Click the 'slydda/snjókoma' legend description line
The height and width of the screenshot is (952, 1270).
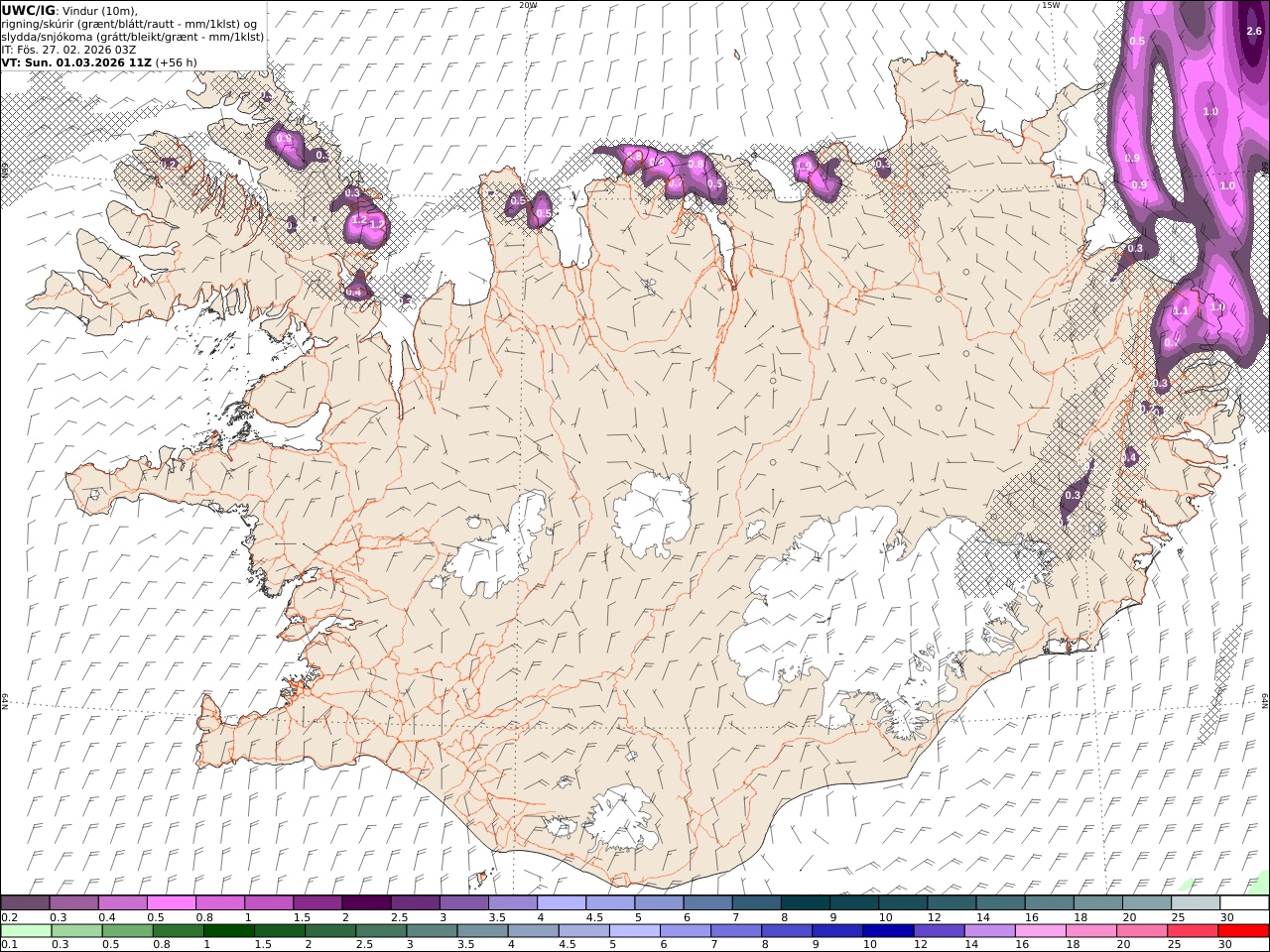133,36
